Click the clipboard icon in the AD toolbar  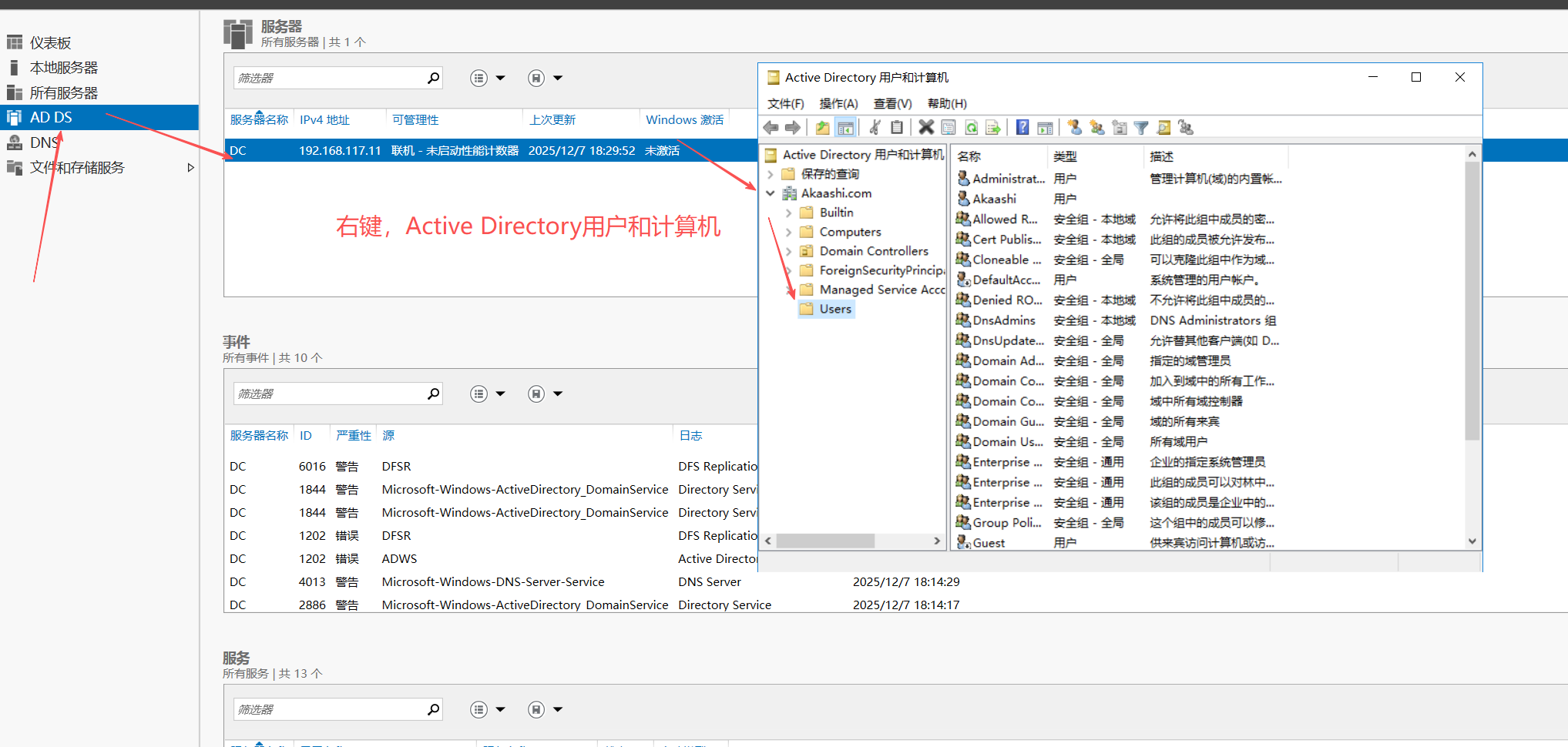(x=897, y=128)
